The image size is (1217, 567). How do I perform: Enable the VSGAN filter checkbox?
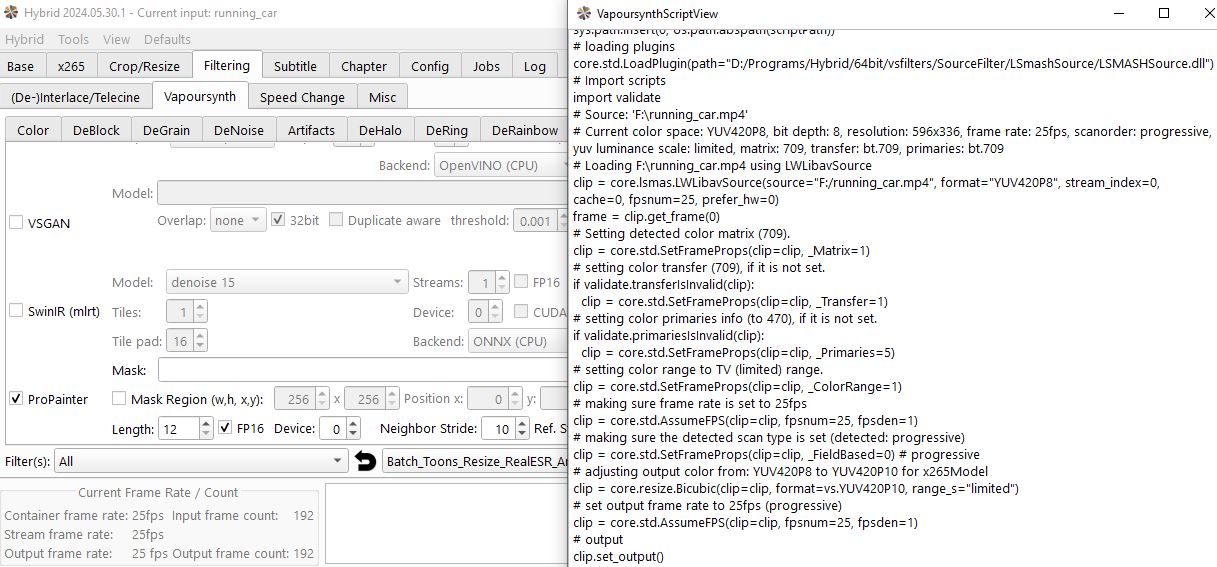(16, 223)
